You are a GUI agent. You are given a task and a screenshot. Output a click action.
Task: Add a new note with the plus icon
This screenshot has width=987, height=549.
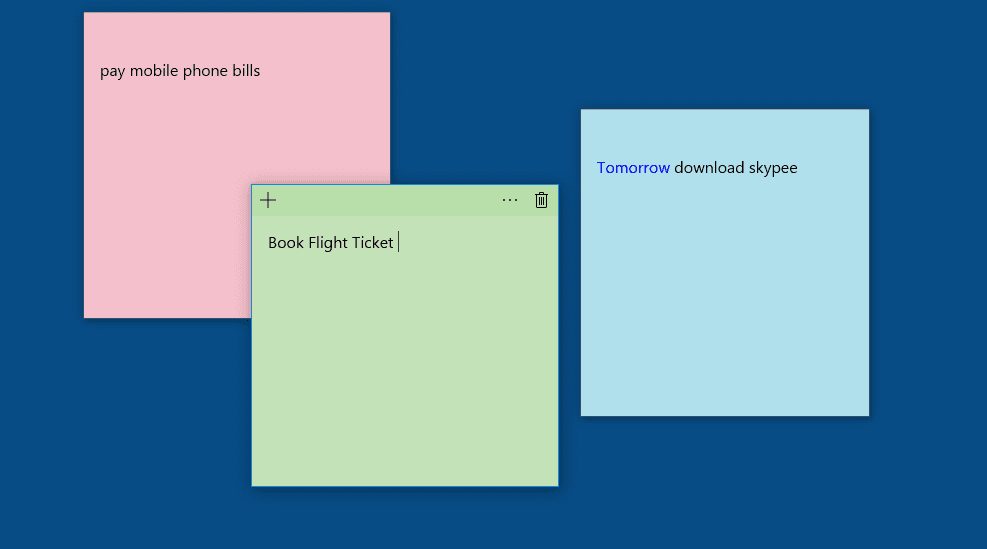tap(268, 200)
